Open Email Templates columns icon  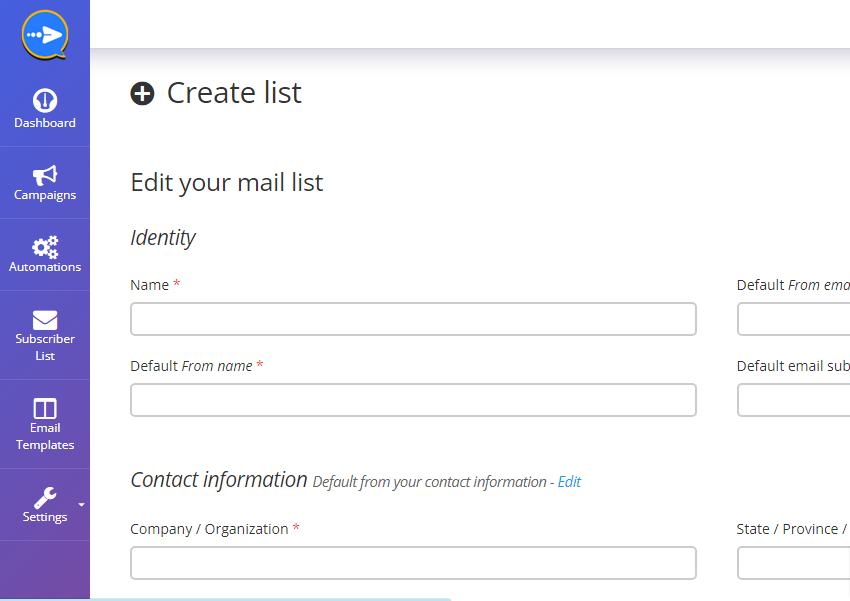(x=45, y=408)
